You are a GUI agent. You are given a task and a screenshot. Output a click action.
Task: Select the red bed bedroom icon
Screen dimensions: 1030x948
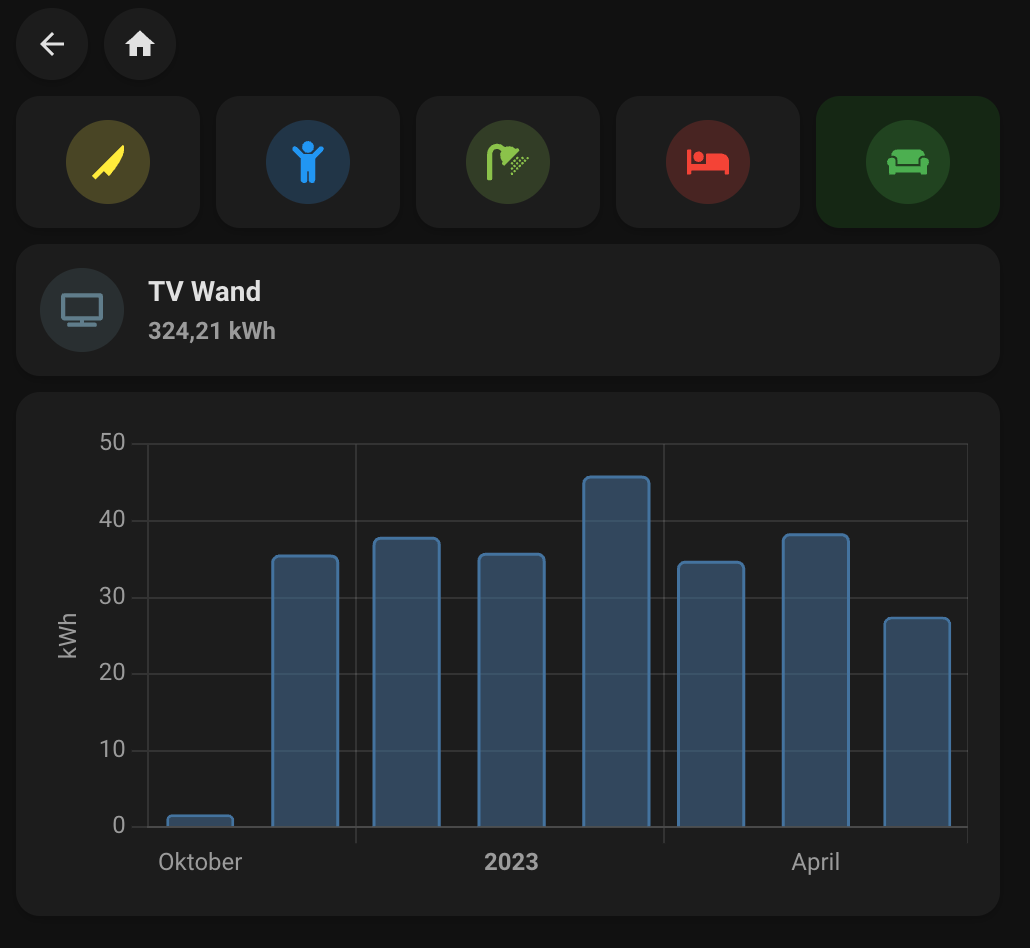708,162
